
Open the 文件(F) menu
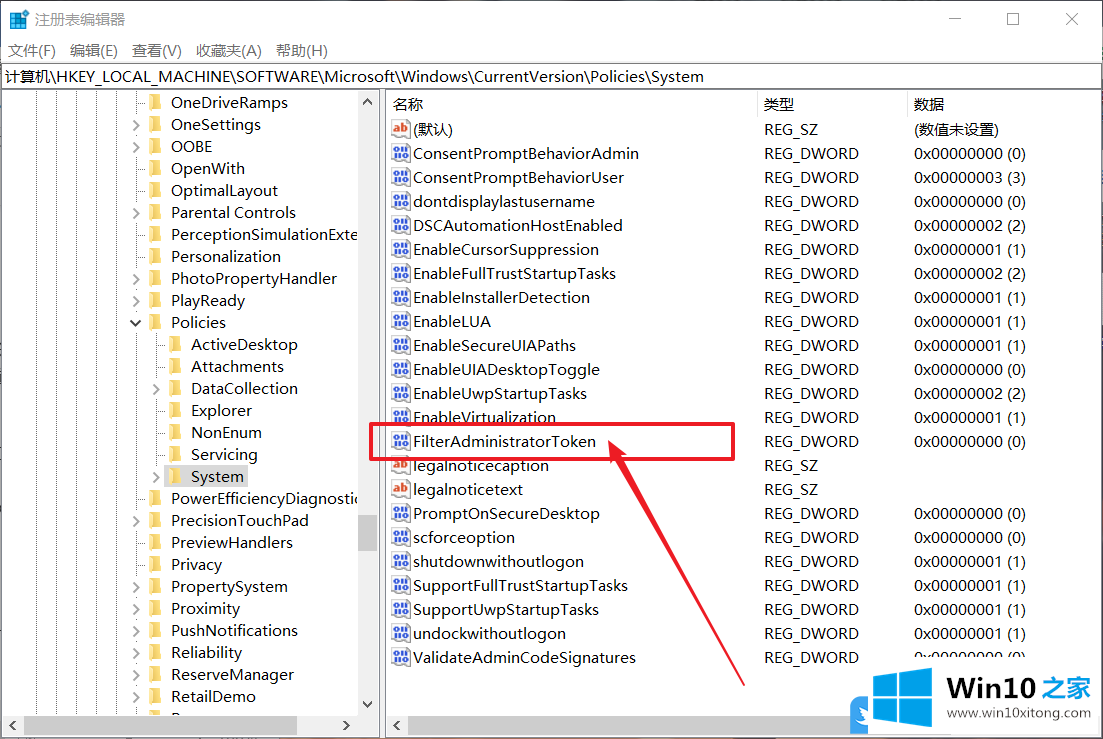[32, 50]
